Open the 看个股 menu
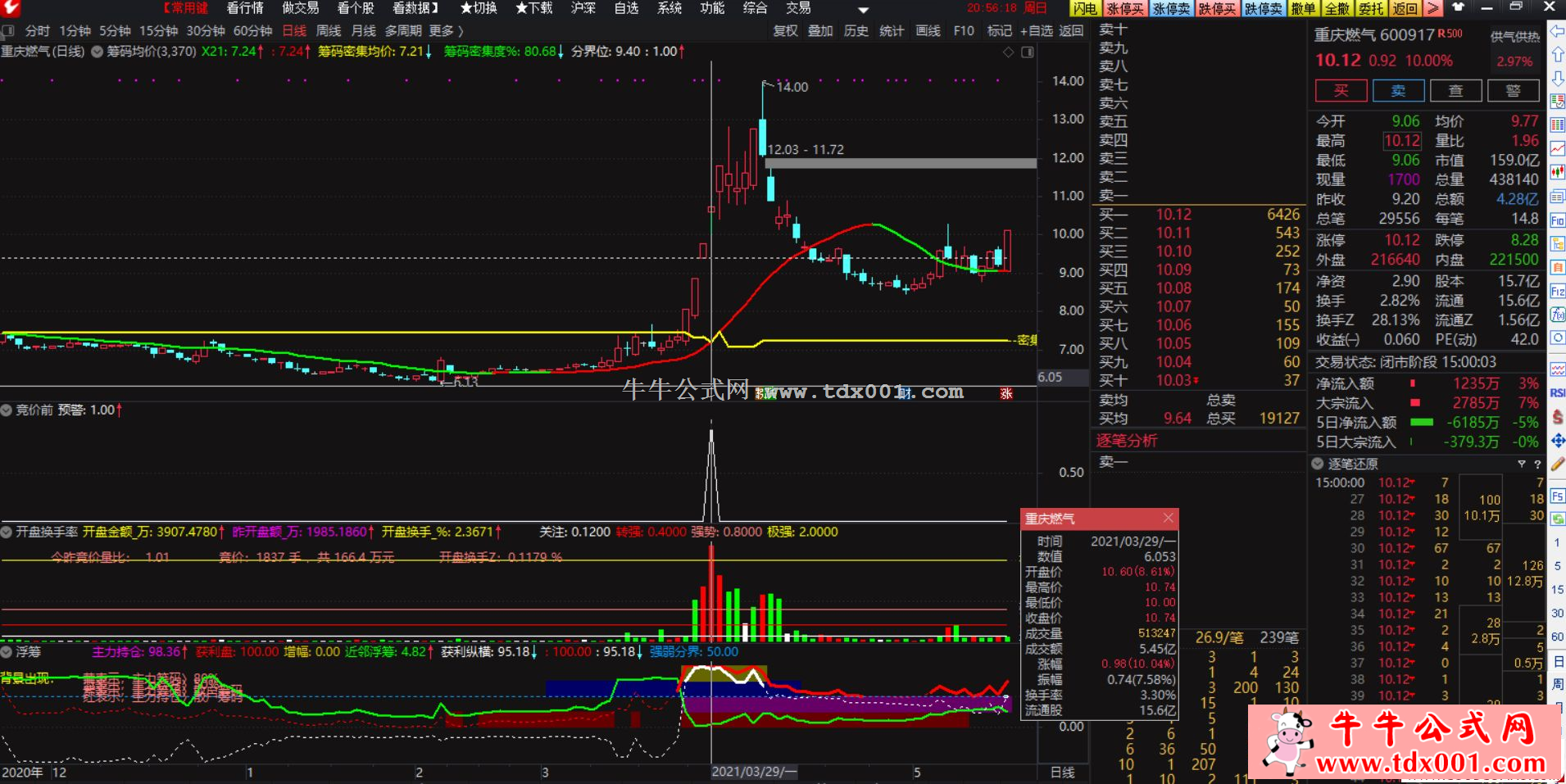This screenshot has width=1566, height=784. click(x=356, y=8)
